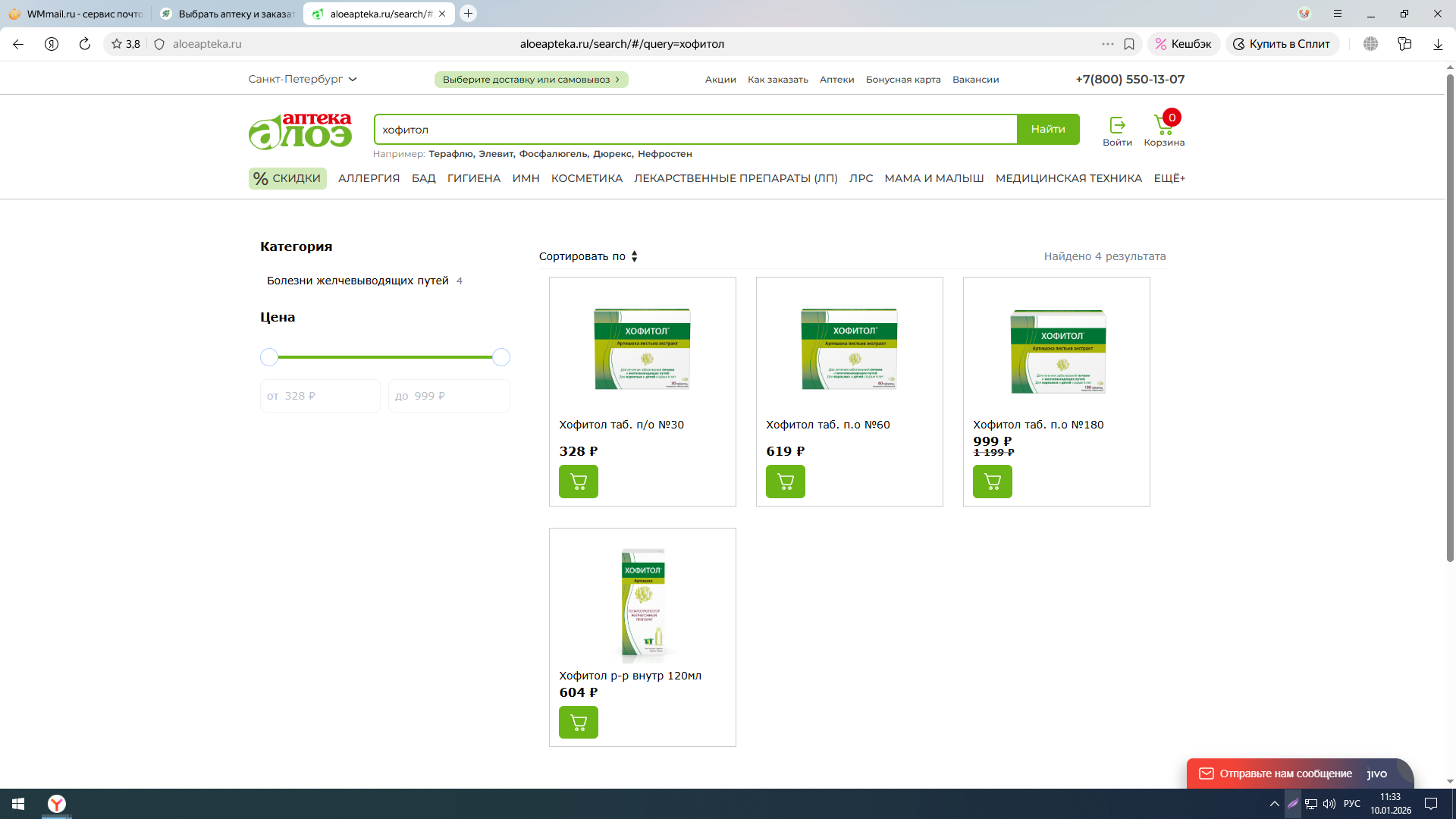Expand the Санкт-Петербург city selector
Screen dimensions: 1456x819
coord(302,80)
